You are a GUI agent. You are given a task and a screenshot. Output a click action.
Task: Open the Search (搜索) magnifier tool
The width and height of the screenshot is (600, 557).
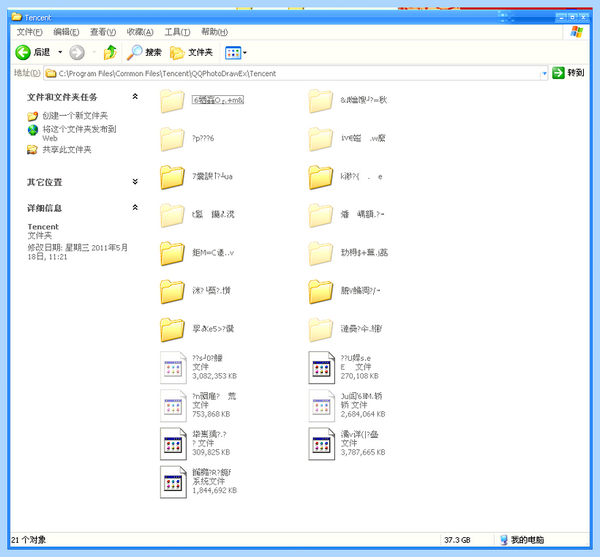[144, 52]
